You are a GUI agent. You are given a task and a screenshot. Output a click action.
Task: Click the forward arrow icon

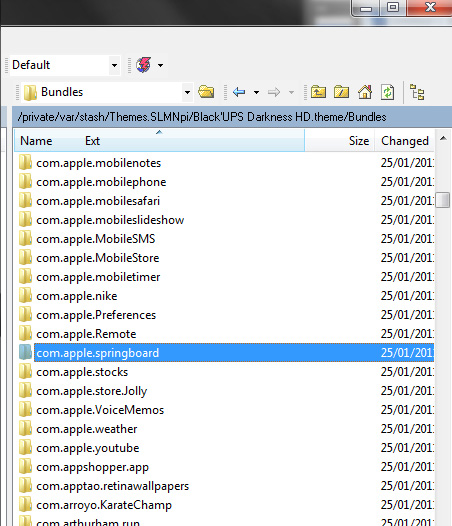274,92
